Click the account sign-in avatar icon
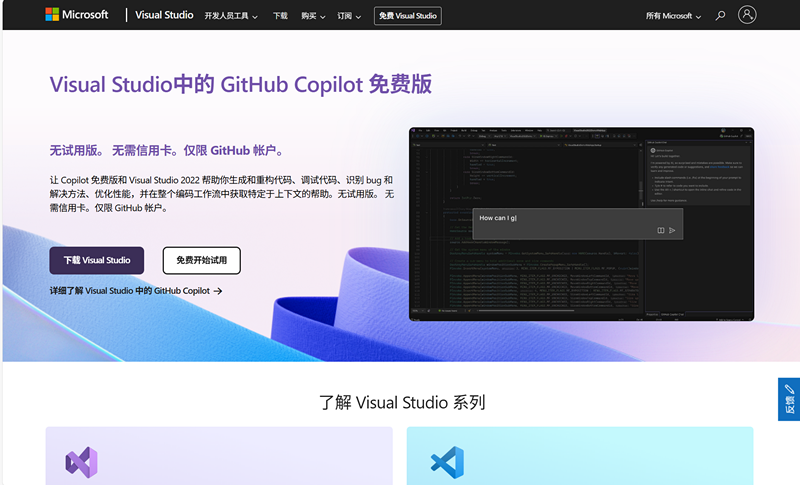This screenshot has width=800, height=485. (747, 15)
